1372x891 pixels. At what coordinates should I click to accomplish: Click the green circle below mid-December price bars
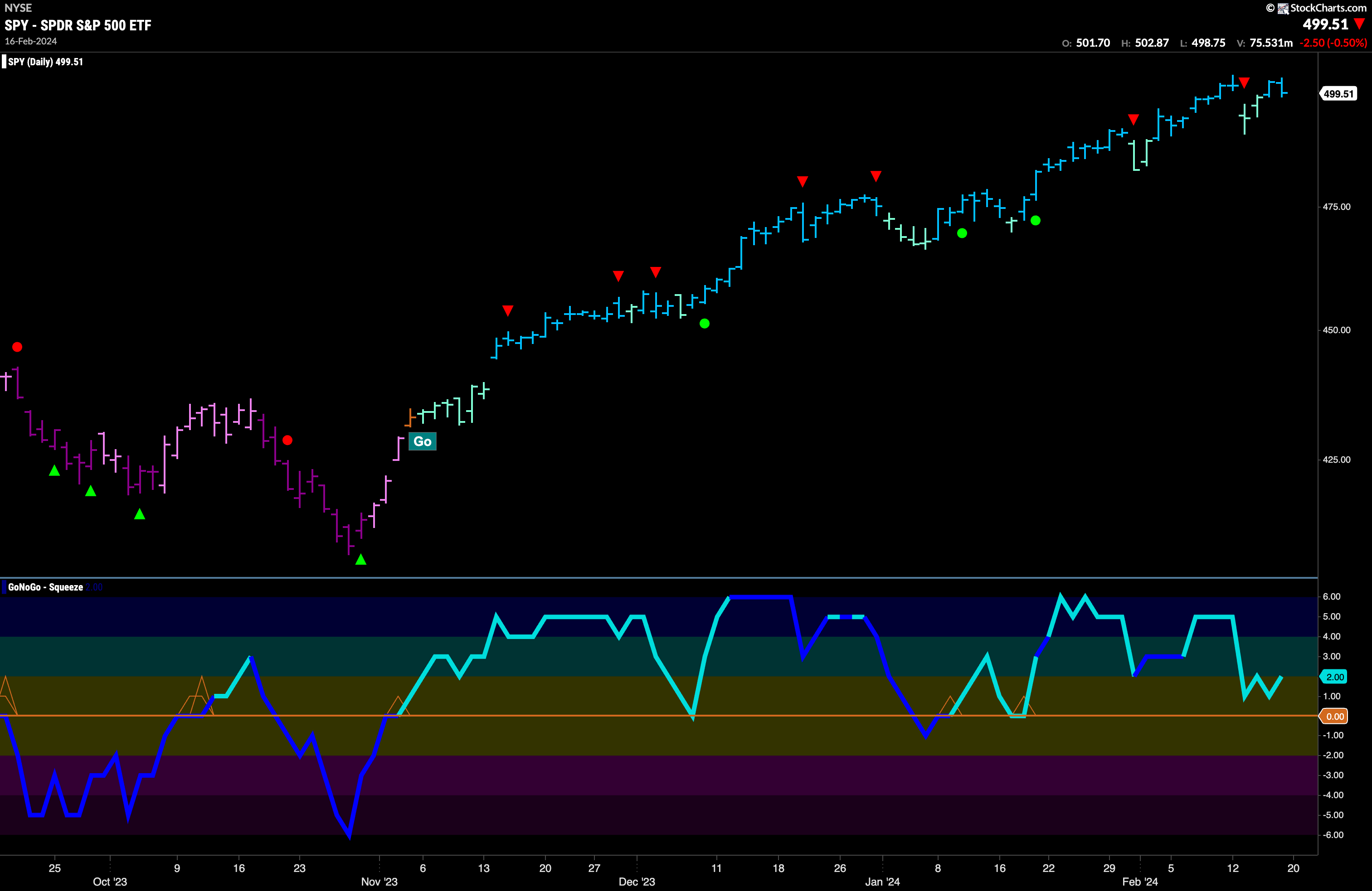(705, 324)
